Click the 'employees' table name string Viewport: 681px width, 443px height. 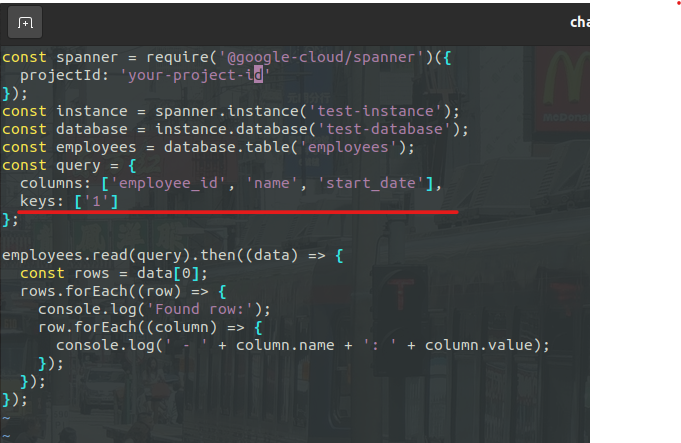pos(348,147)
